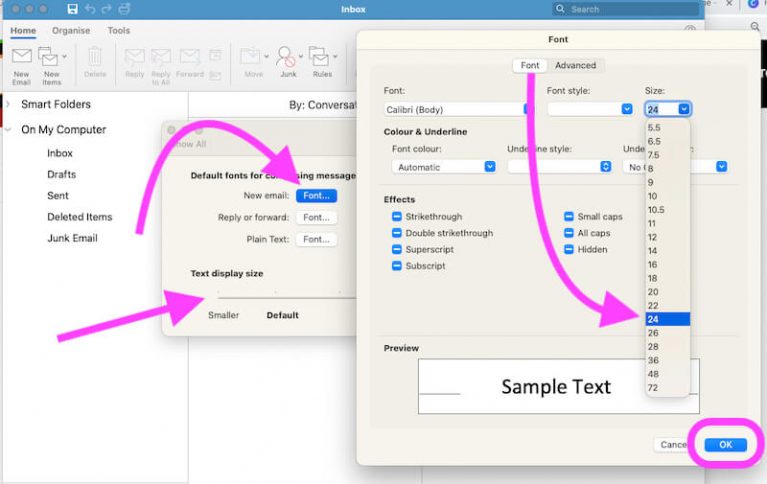Select size 48 in the list
Image resolution: width=767 pixels, height=484 pixels.
[668, 374]
